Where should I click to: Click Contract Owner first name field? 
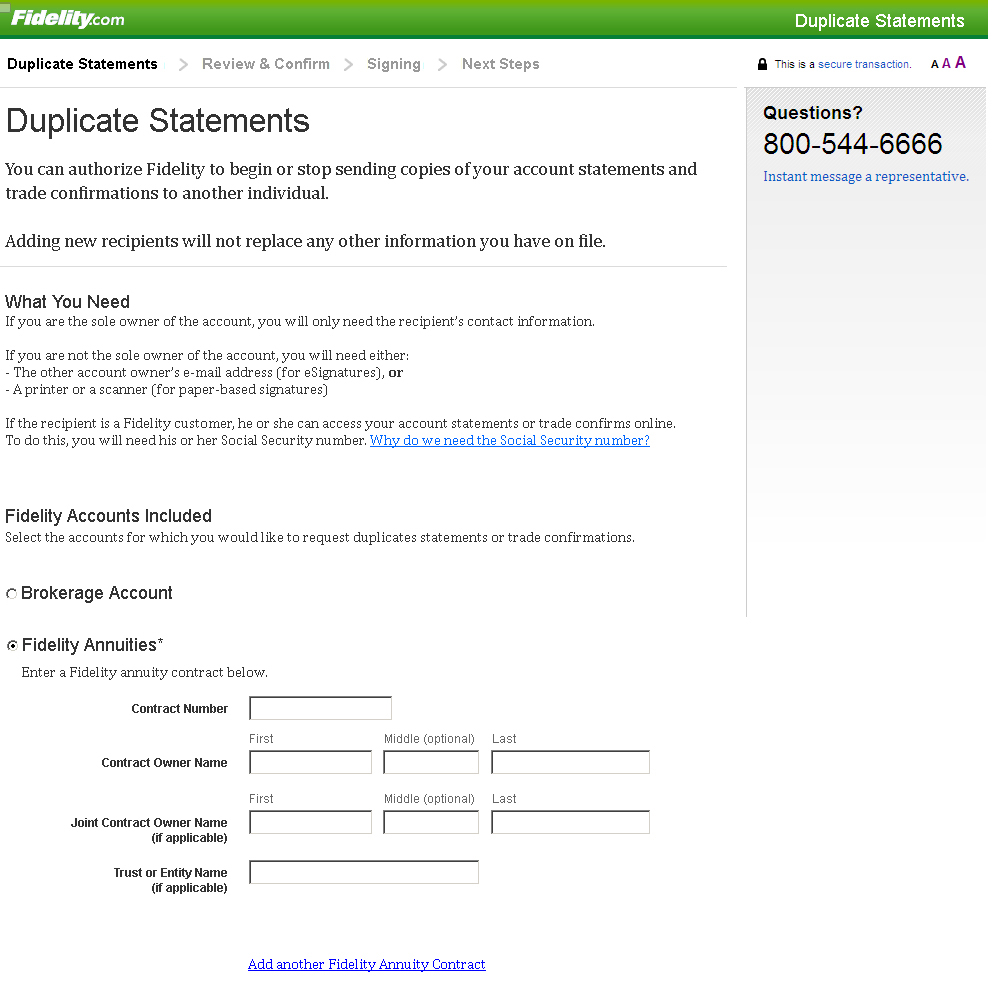tap(311, 762)
